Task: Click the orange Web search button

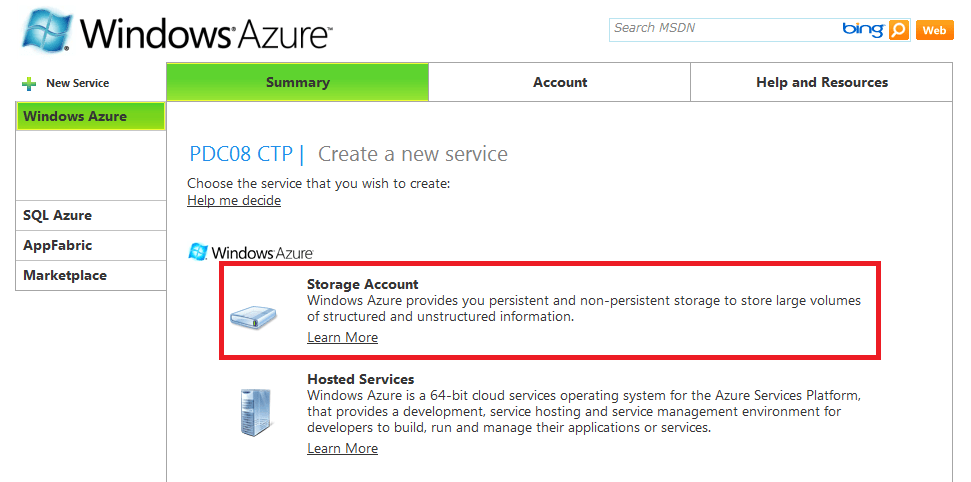Action: pos(934,30)
